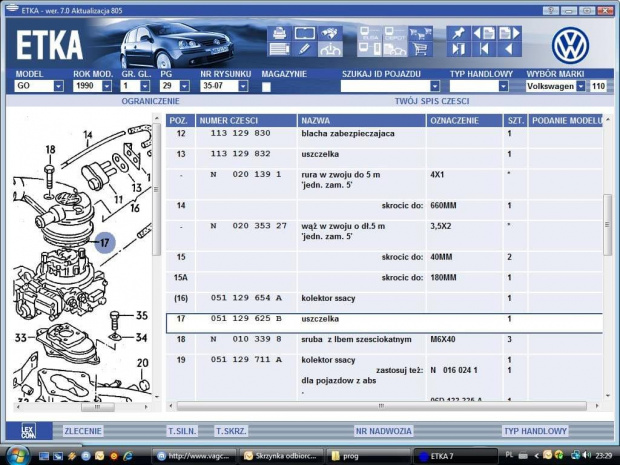Image resolution: width=620 pixels, height=465 pixels.
Task: Go to previous page document icon
Action: point(484,33)
